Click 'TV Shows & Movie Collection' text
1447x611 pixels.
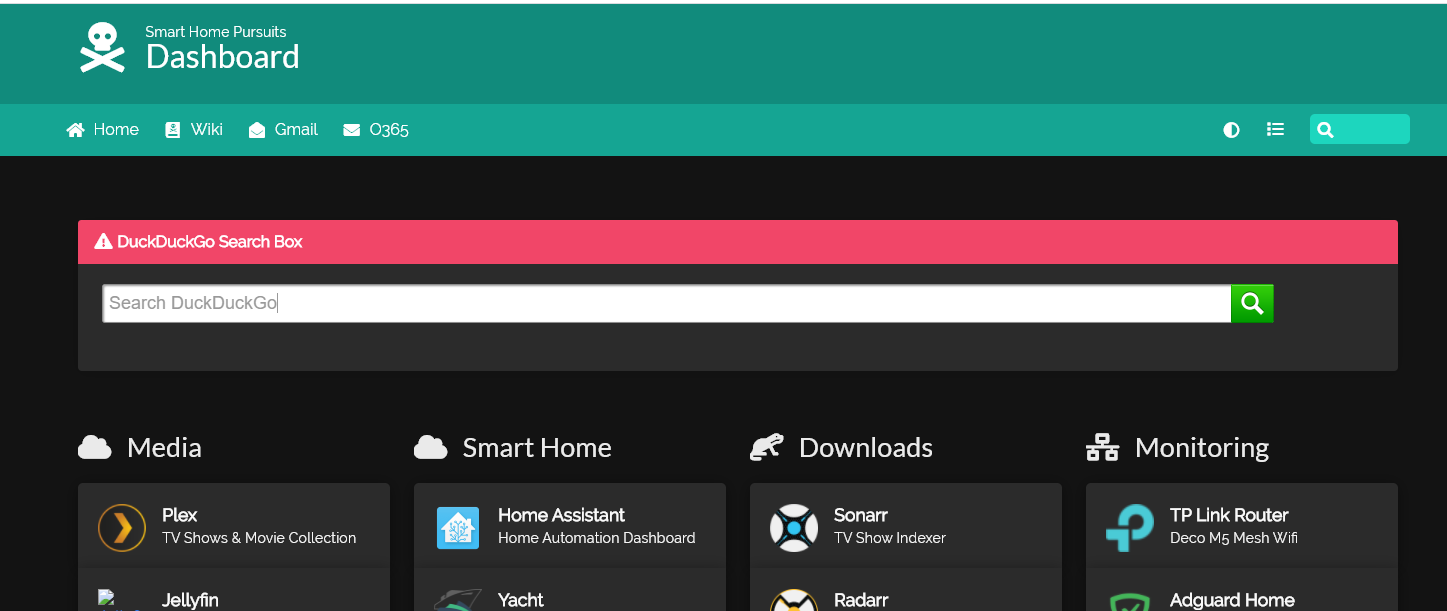tap(259, 538)
